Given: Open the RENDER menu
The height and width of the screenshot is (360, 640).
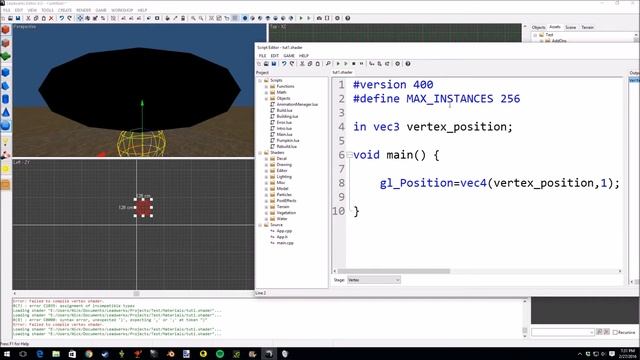Looking at the screenshot, I should pos(83,10).
